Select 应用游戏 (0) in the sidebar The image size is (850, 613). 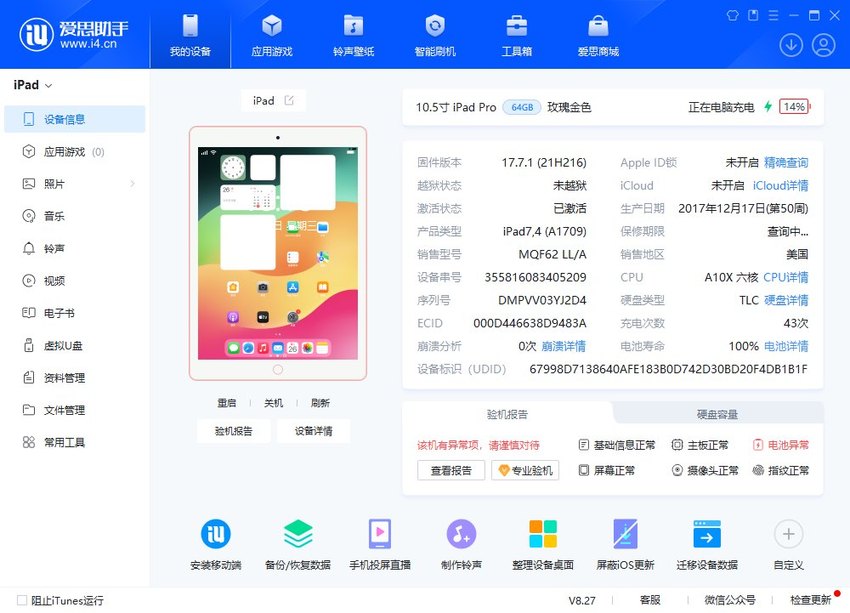coord(75,152)
